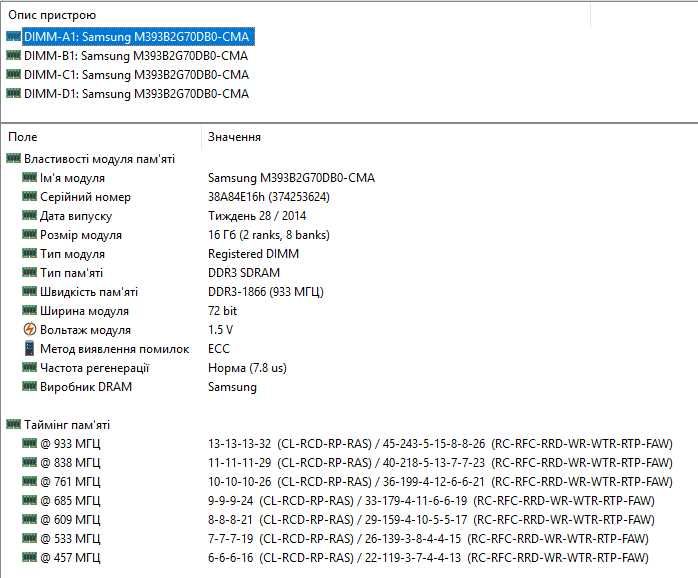
Task: Click the memory icon beside DIMM-A1
Action: click(13, 36)
